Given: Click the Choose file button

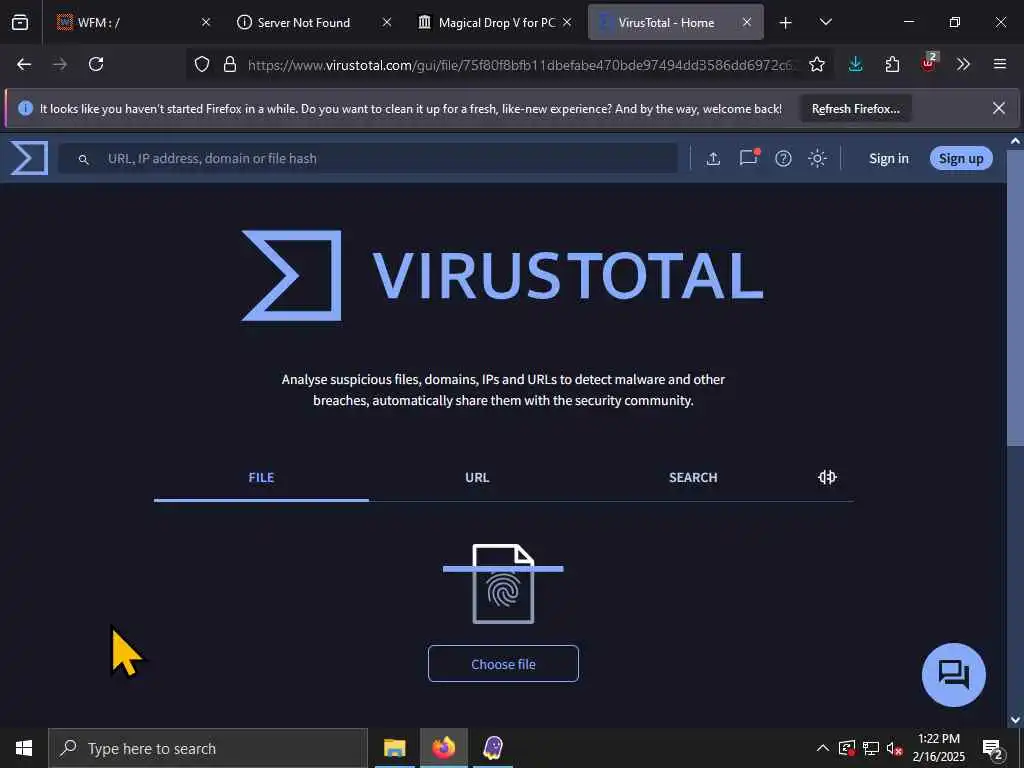Looking at the screenshot, I should pyautogui.click(x=503, y=664).
